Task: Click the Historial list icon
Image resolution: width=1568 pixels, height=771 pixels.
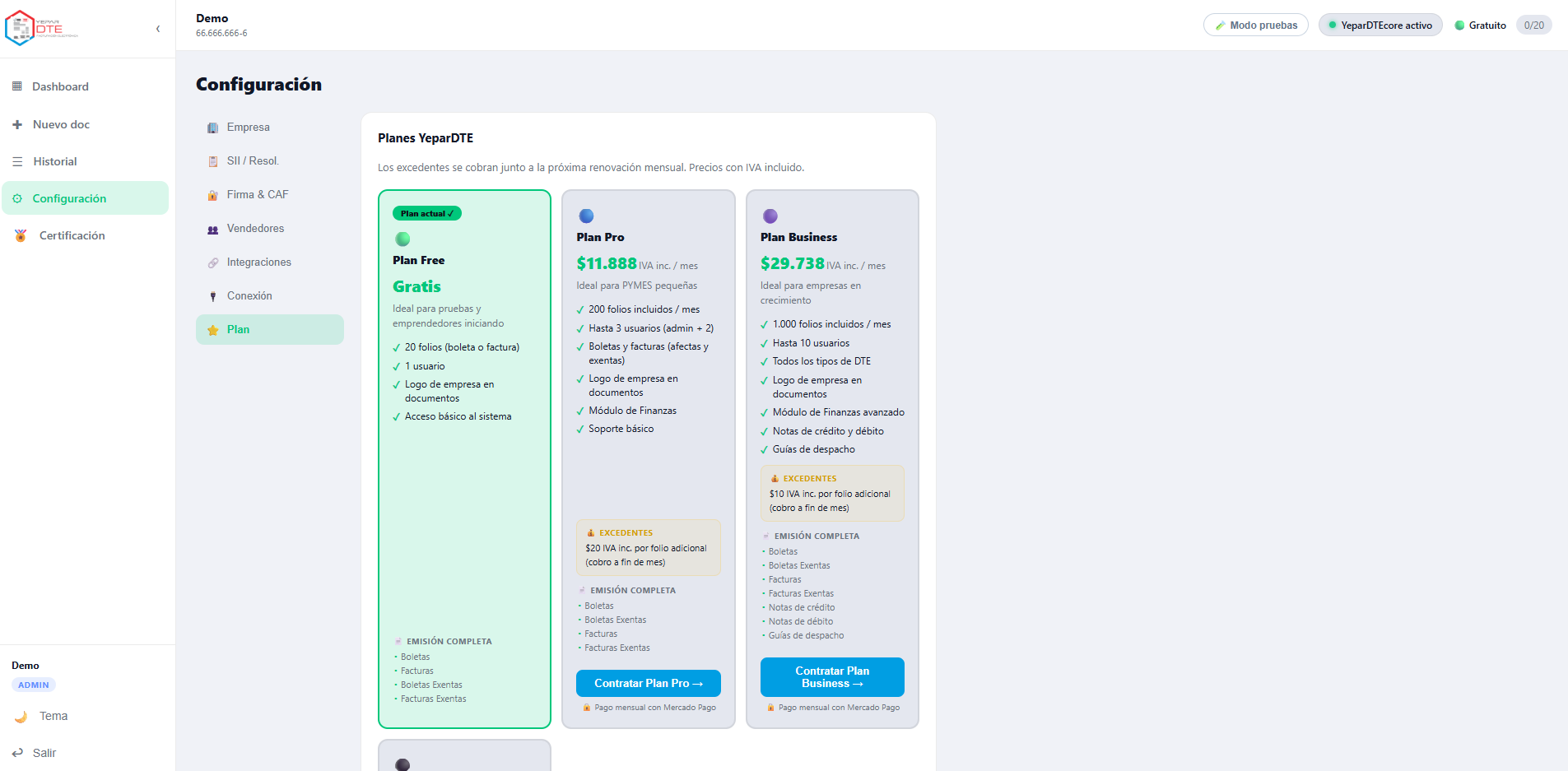Action: 17,162
